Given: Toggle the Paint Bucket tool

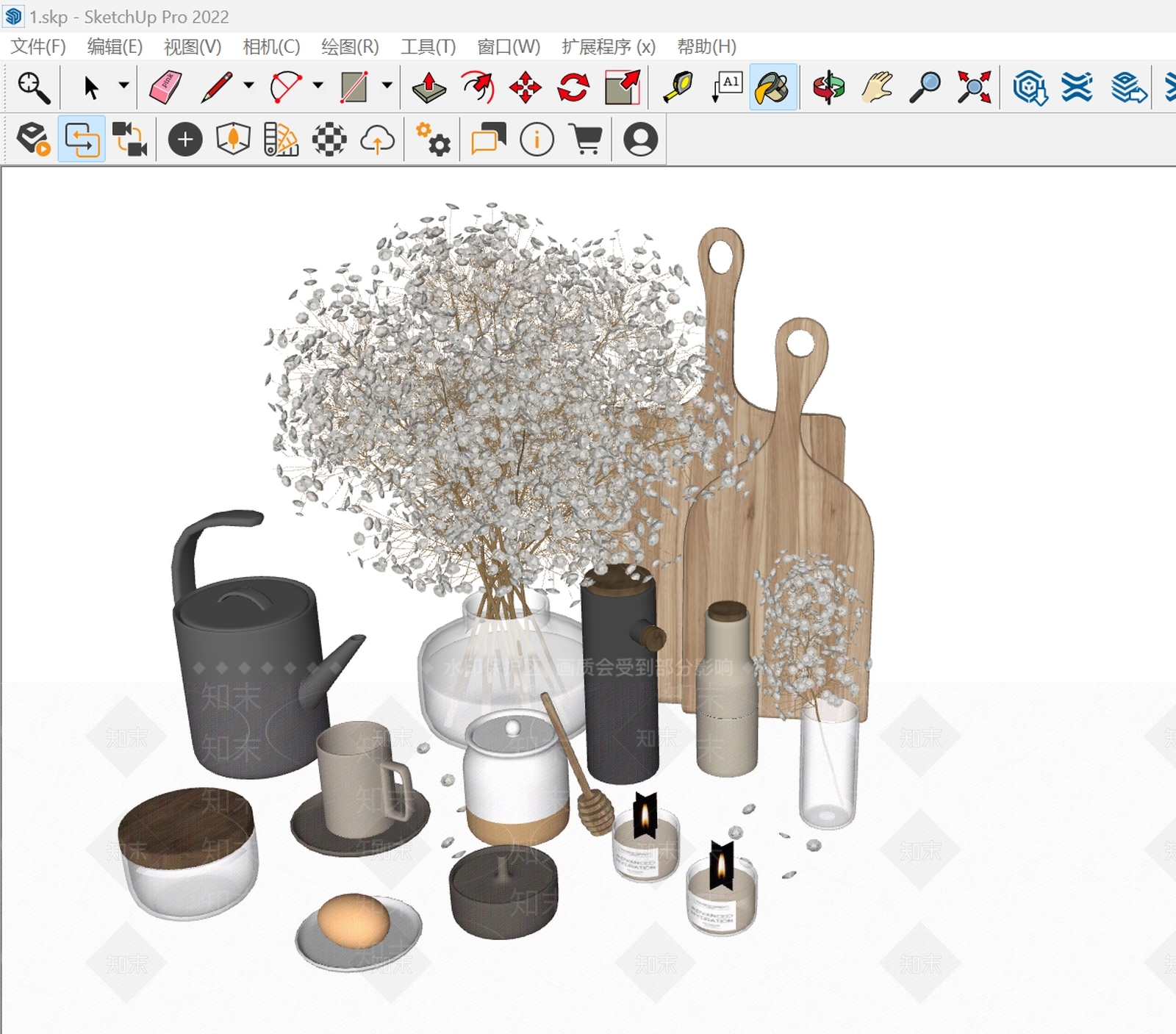Looking at the screenshot, I should click(773, 87).
